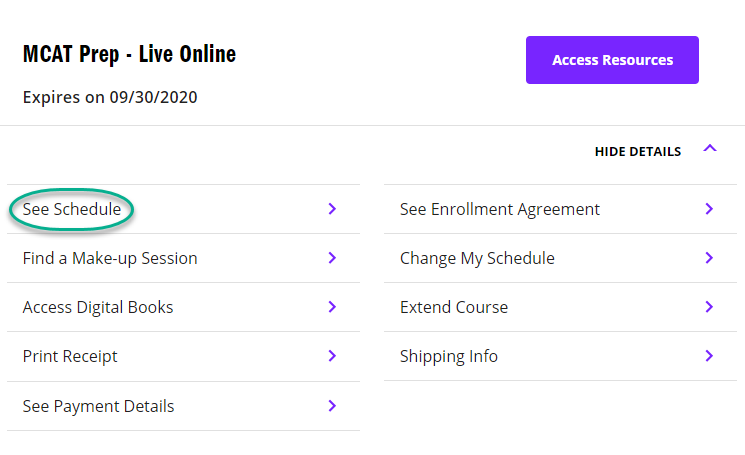Open Shipping Info
745x455 pixels.
point(449,356)
